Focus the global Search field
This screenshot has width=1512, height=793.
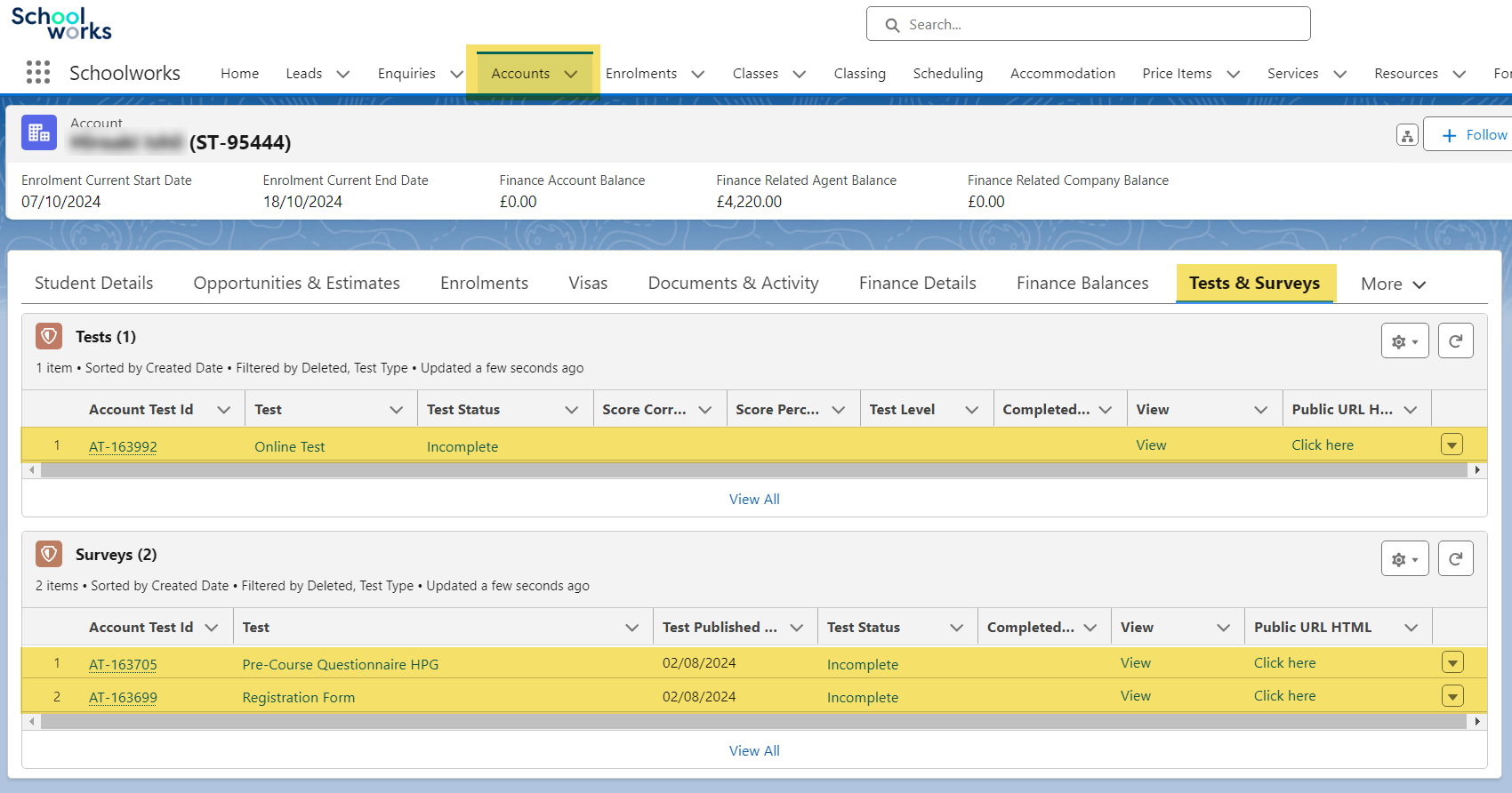[x=1089, y=24]
